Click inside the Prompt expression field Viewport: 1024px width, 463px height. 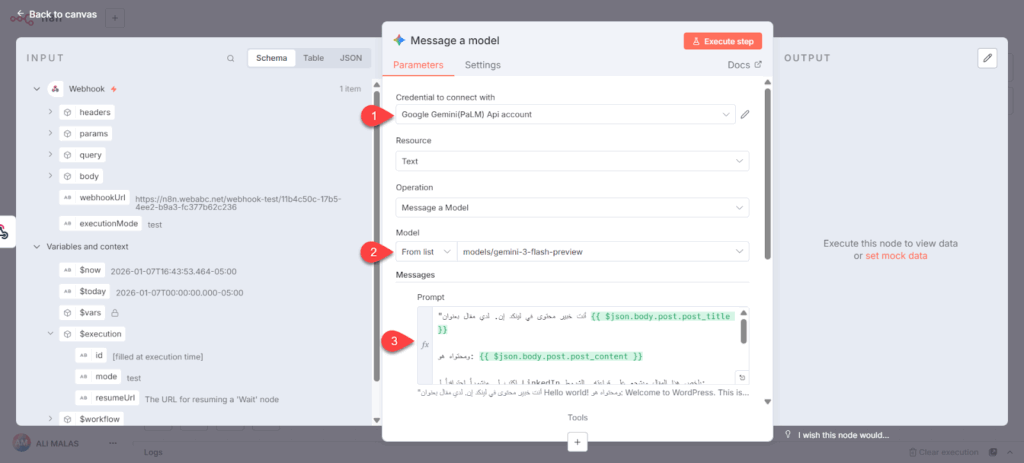588,345
